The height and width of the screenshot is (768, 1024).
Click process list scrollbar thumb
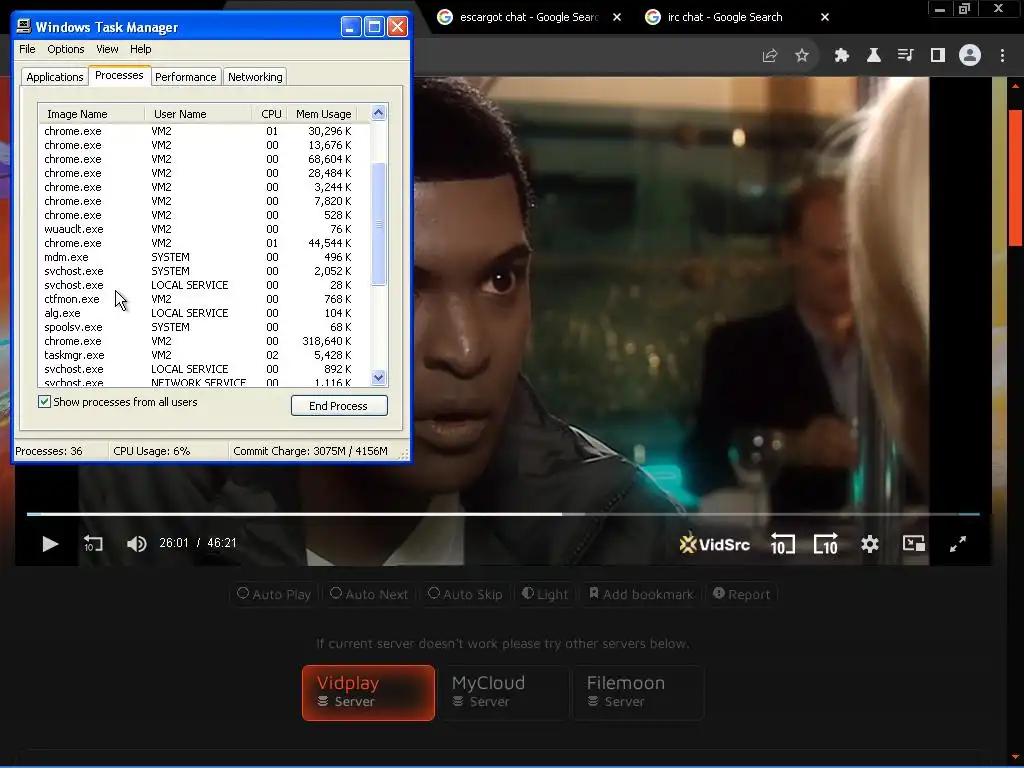(x=379, y=224)
